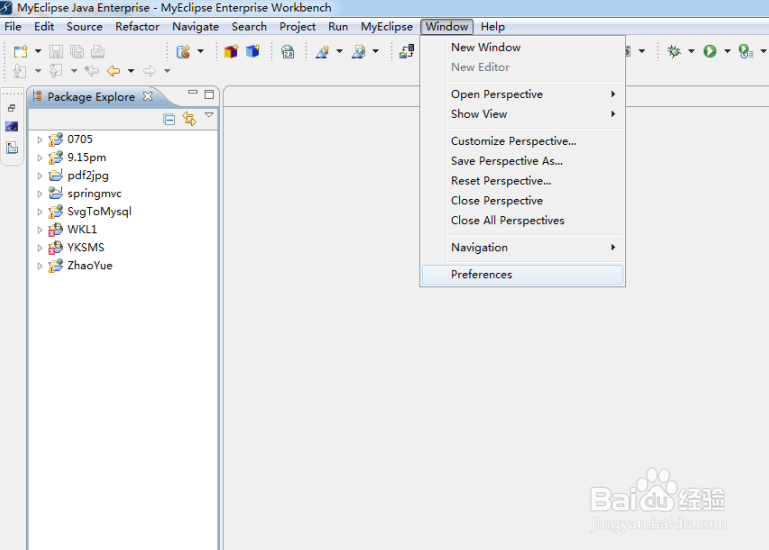Click the Run External Tools icon
Viewport: 769px width, 550px height.
[x=745, y=51]
